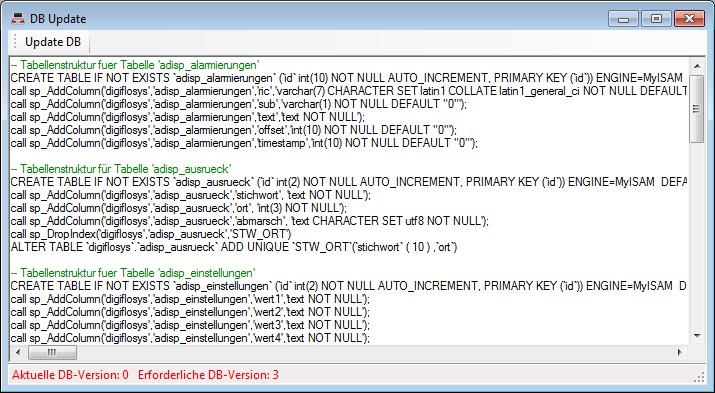Image resolution: width=715 pixels, height=393 pixels.
Task: Click the DB Update window title icon
Action: coord(18,19)
